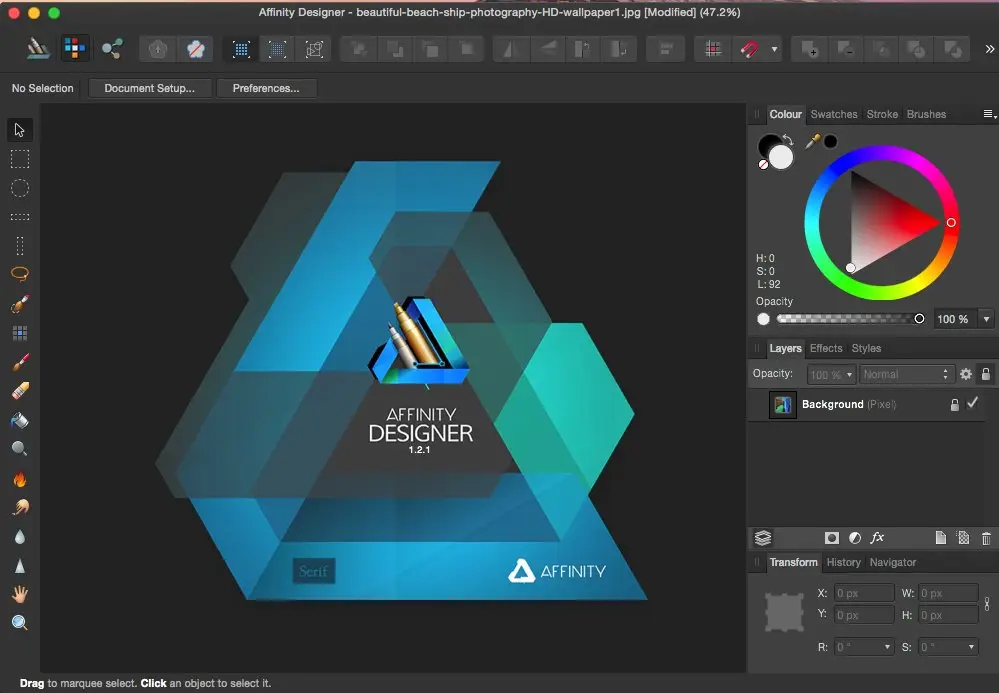Select the Sharpen Brush cone tool

pos(20,566)
